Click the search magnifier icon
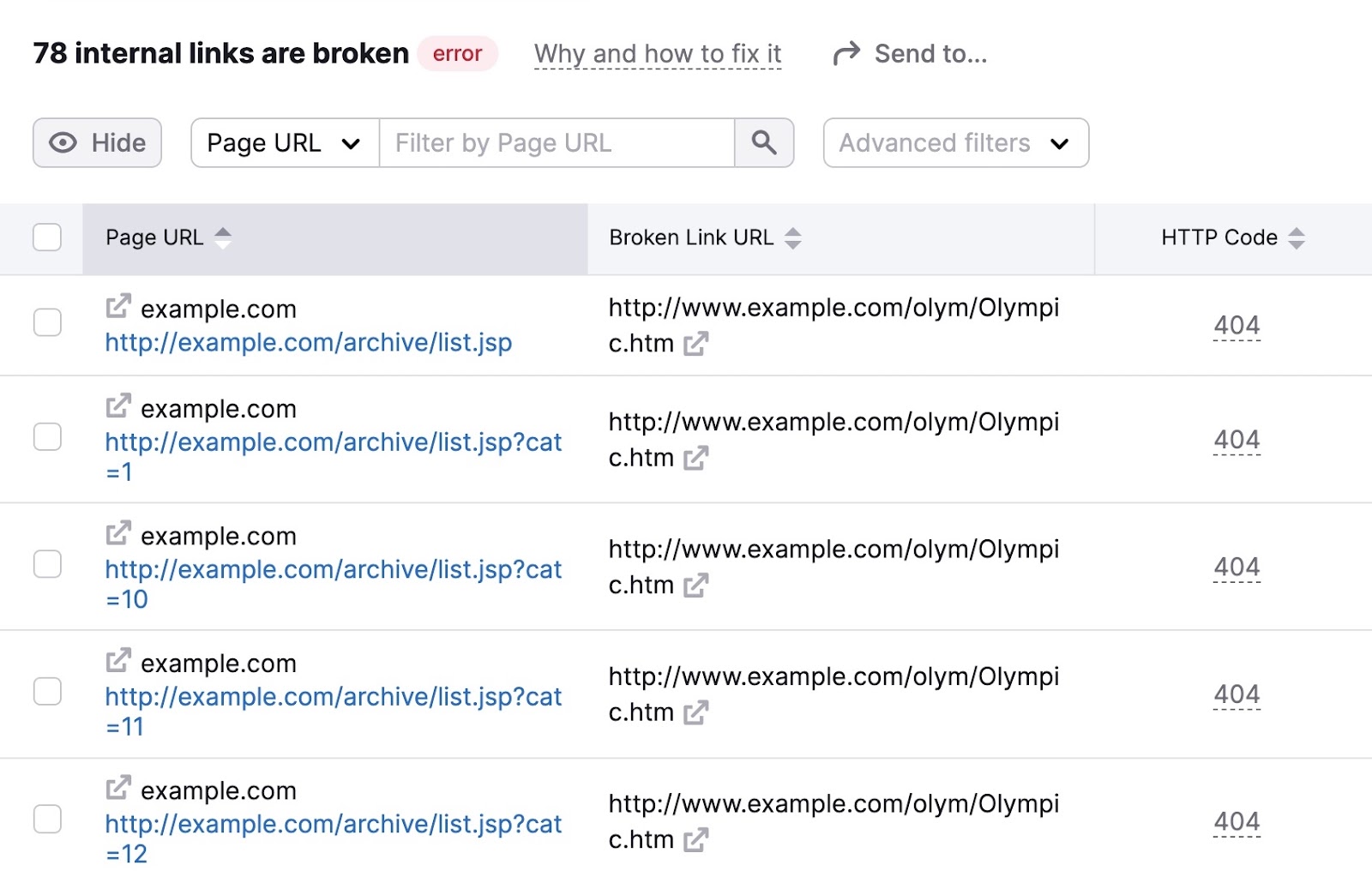1372x883 pixels. [x=764, y=143]
